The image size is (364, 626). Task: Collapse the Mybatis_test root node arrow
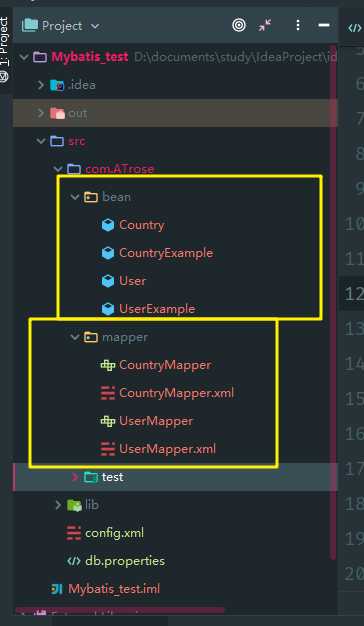coord(24,57)
